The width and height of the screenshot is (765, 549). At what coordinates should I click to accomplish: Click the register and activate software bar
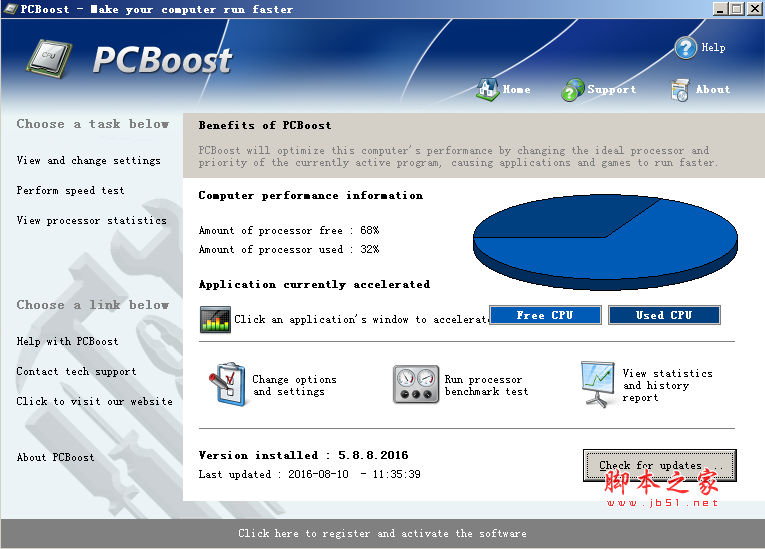point(382,533)
